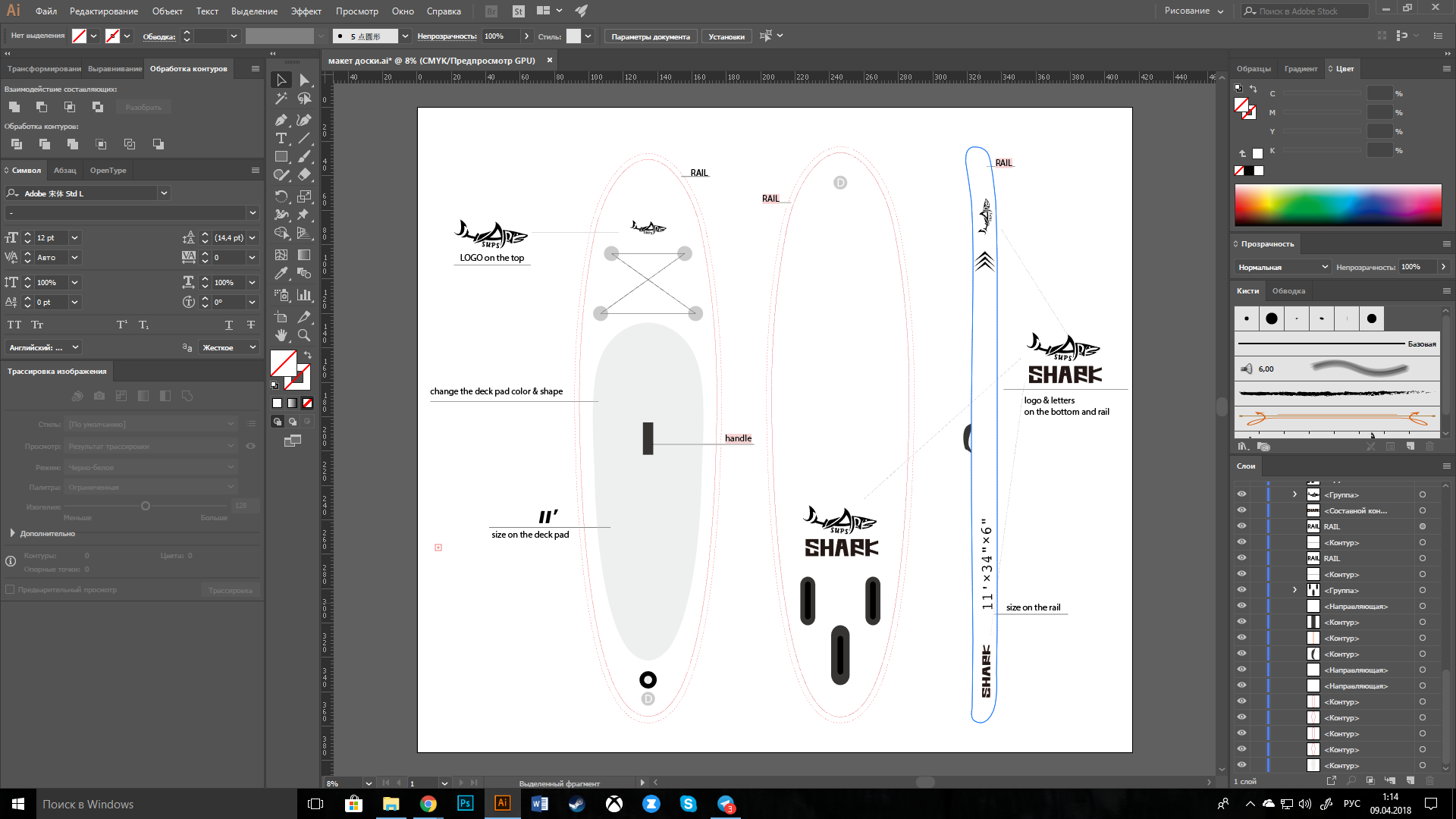This screenshot has width=1456, height=819.
Task: Check the Предварительный просмотр checkbox
Action: click(10, 589)
